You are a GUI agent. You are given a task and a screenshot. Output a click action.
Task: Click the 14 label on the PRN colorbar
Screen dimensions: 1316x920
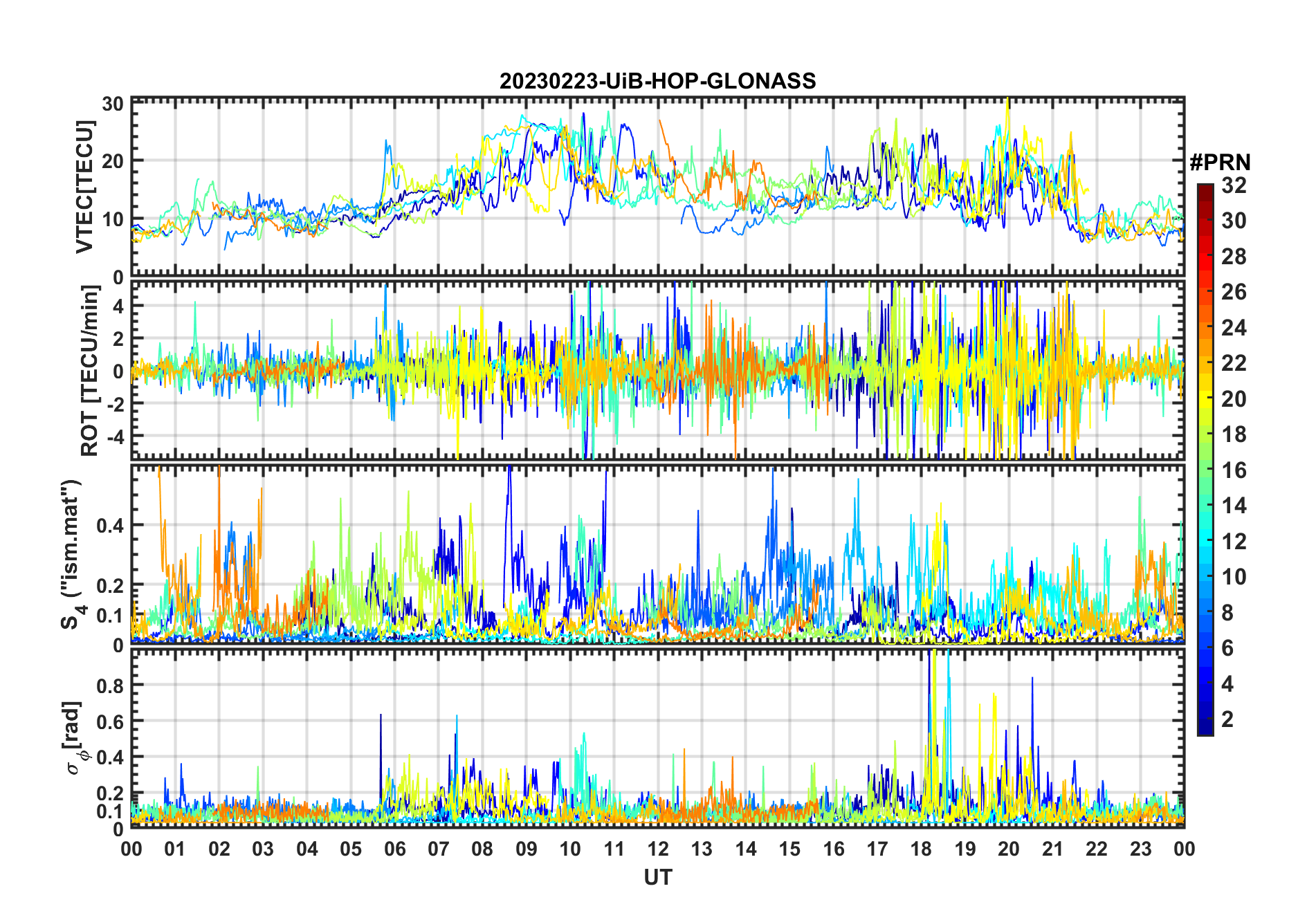1234,506
